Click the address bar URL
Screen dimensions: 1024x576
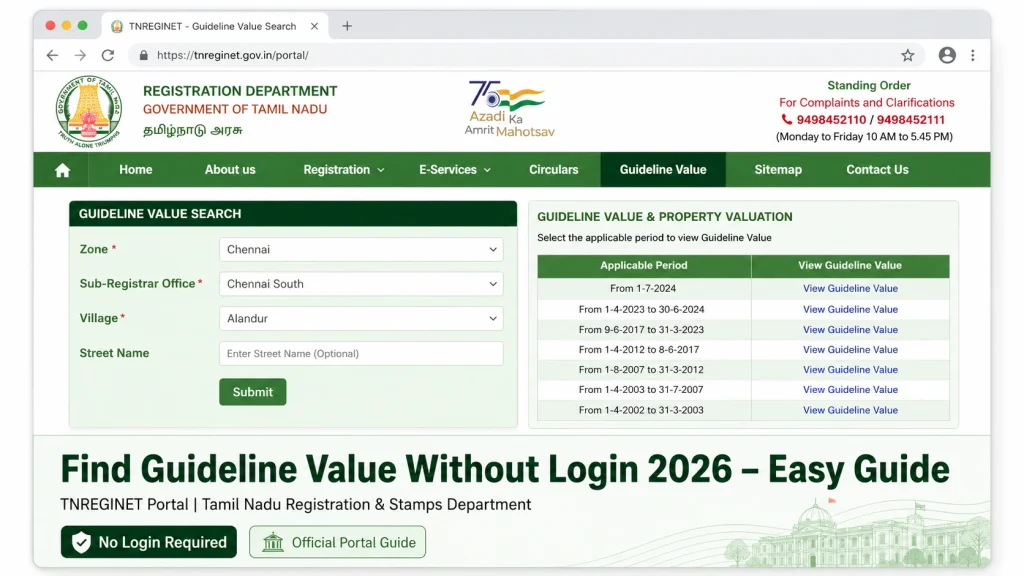[x=232, y=56]
